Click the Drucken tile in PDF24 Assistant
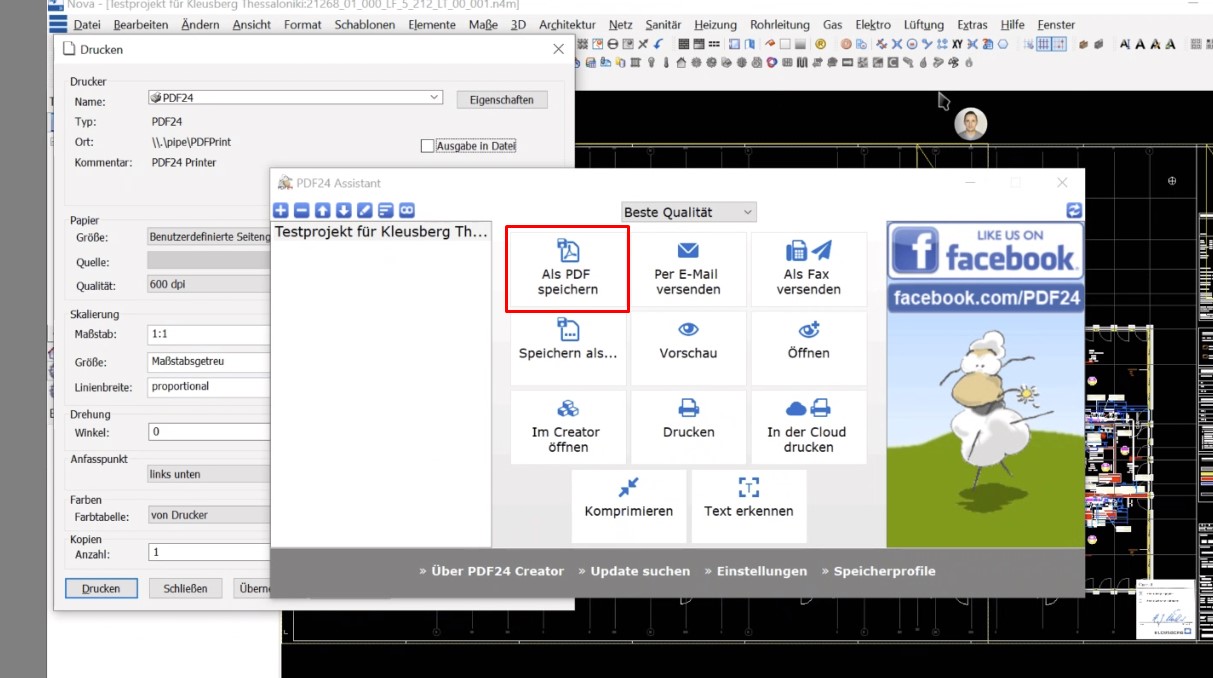Image resolution: width=1213 pixels, height=678 pixels. click(688, 427)
